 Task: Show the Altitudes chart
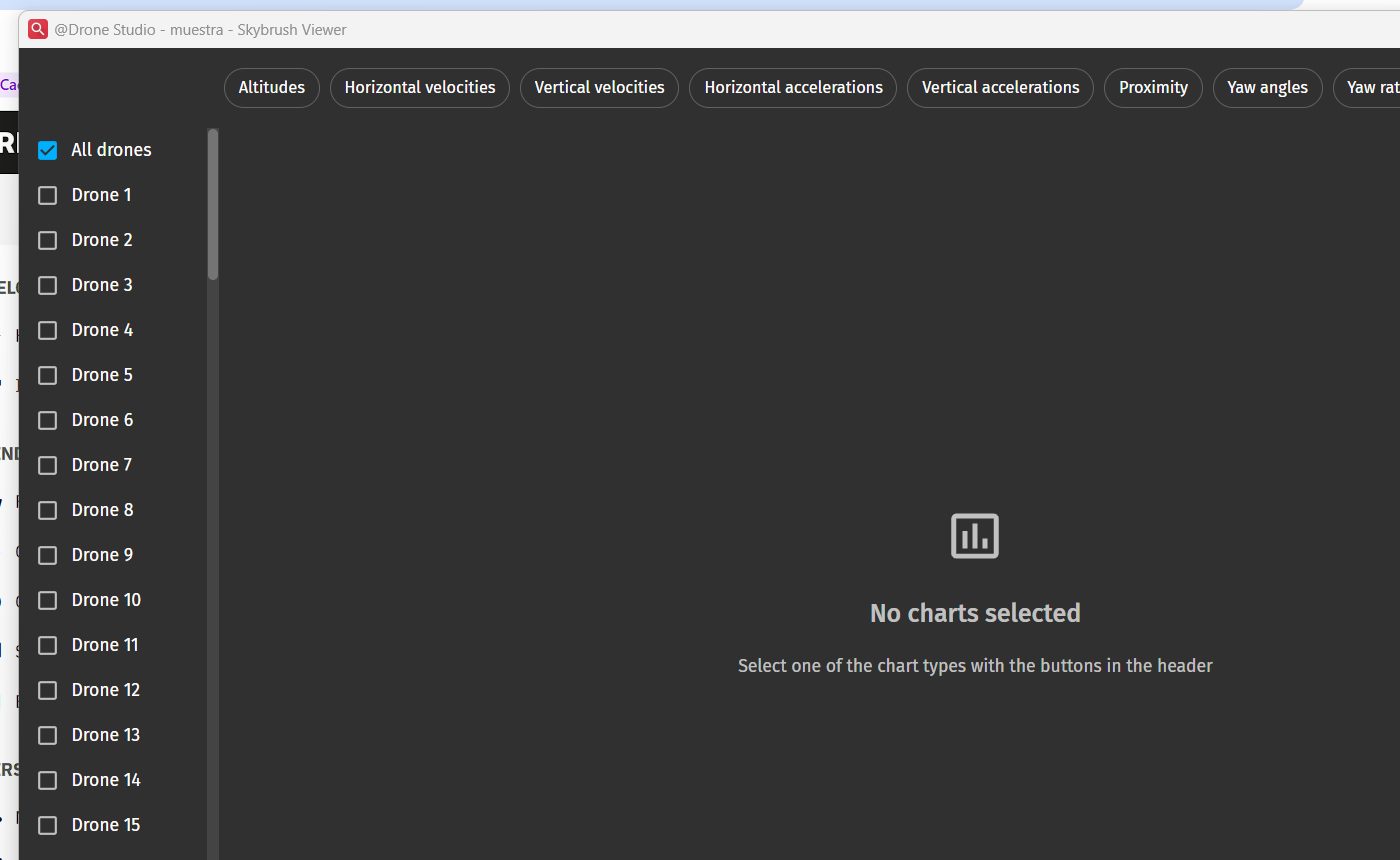[x=272, y=87]
